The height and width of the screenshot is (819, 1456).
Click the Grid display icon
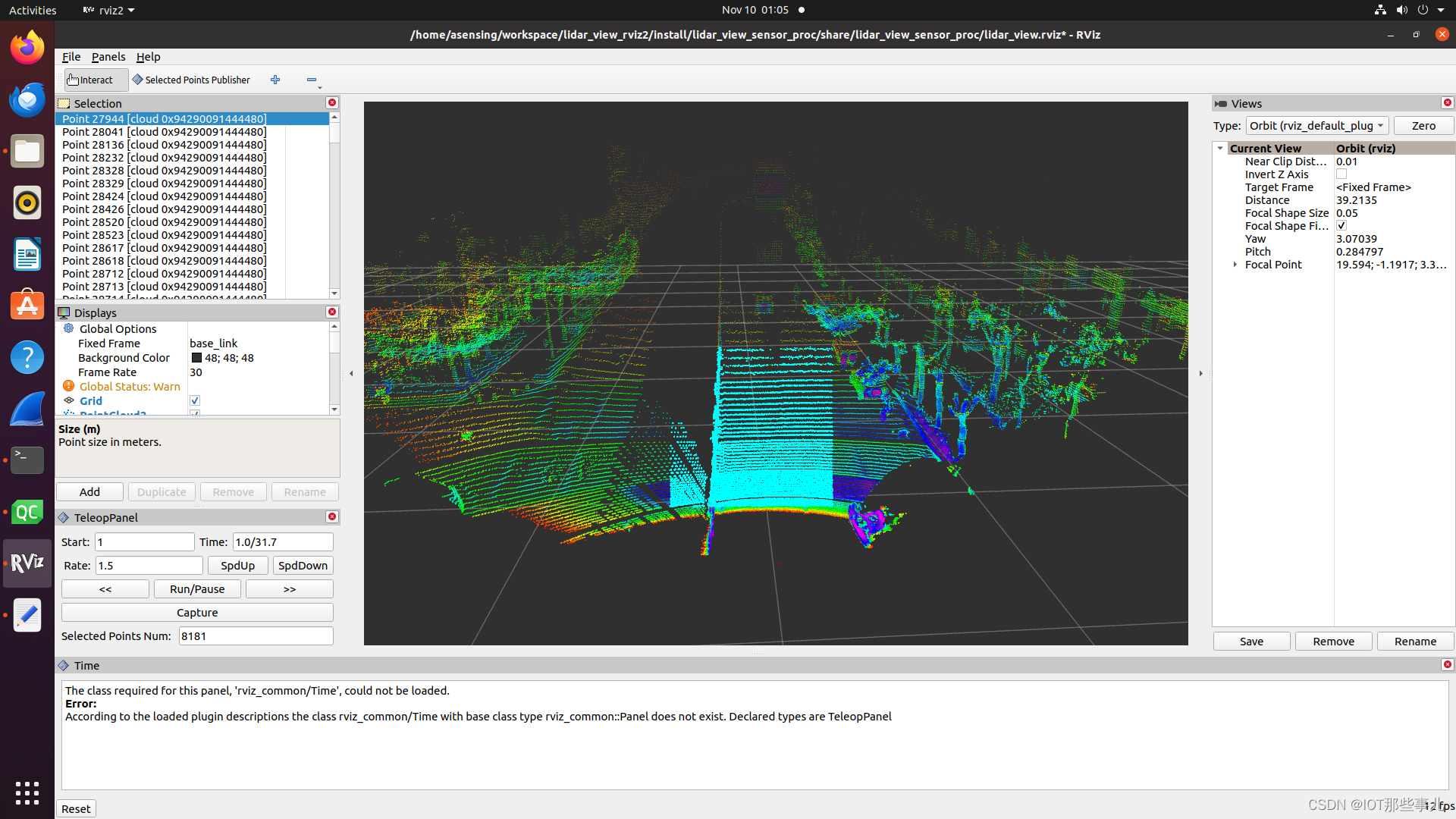point(68,400)
